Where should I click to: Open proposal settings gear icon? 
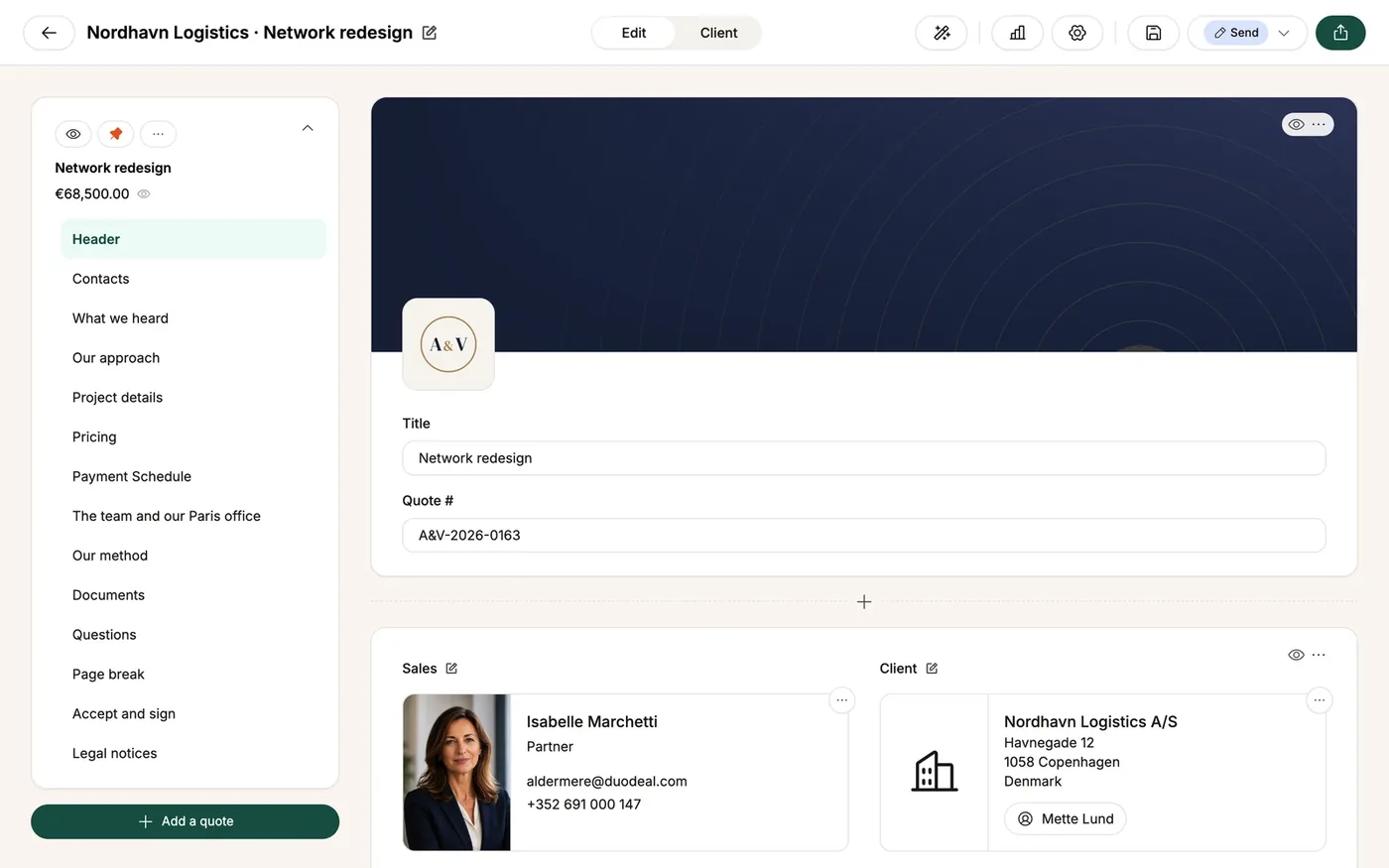pyautogui.click(x=1077, y=33)
